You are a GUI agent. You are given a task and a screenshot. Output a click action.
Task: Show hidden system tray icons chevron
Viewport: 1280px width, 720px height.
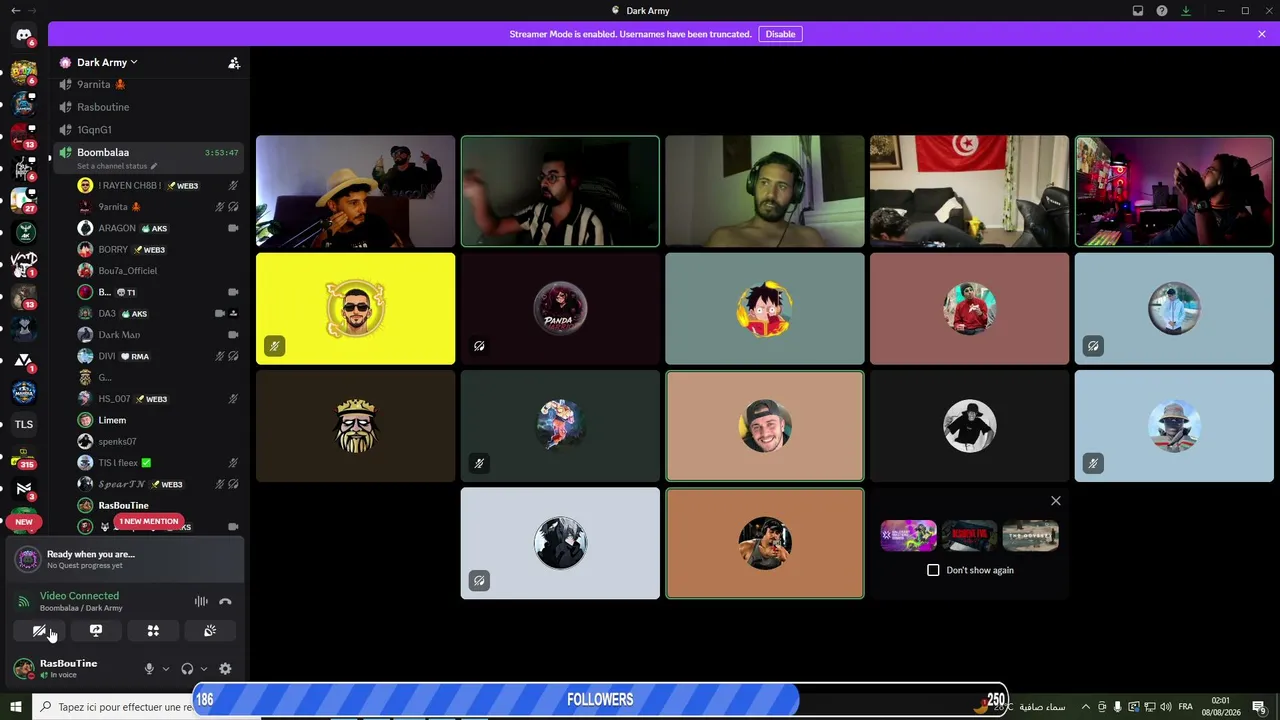pyautogui.click(x=1086, y=707)
